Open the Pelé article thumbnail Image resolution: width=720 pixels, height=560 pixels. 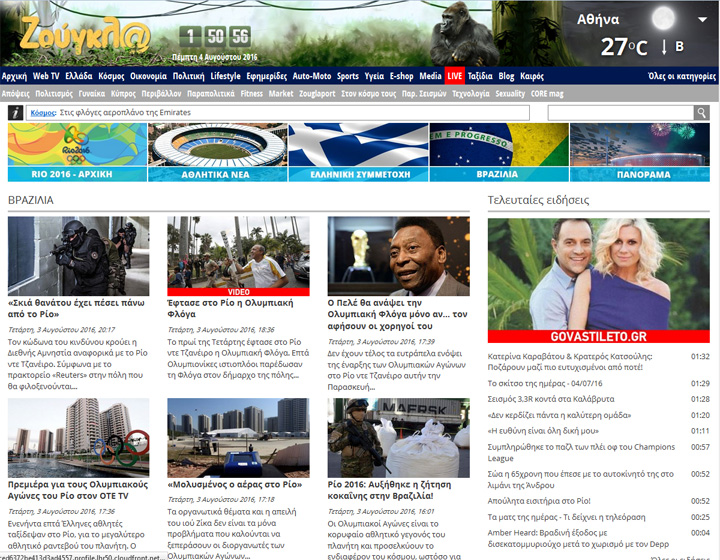click(x=398, y=255)
